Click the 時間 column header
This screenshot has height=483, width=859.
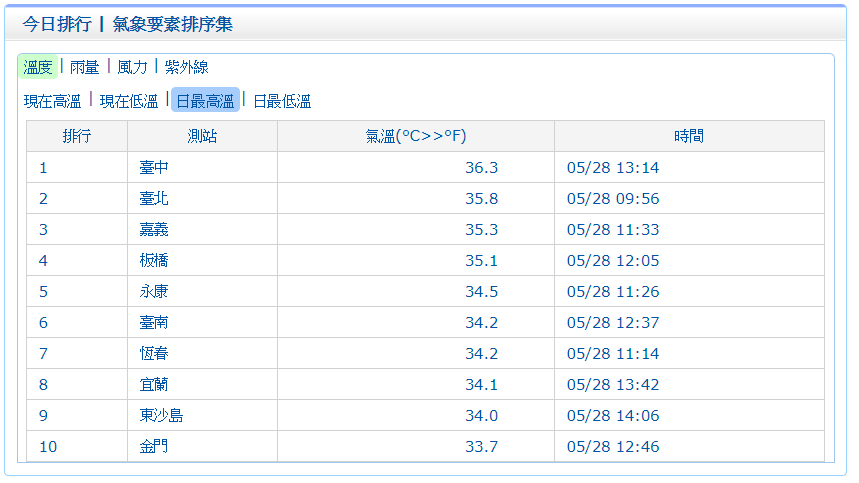coord(689,136)
